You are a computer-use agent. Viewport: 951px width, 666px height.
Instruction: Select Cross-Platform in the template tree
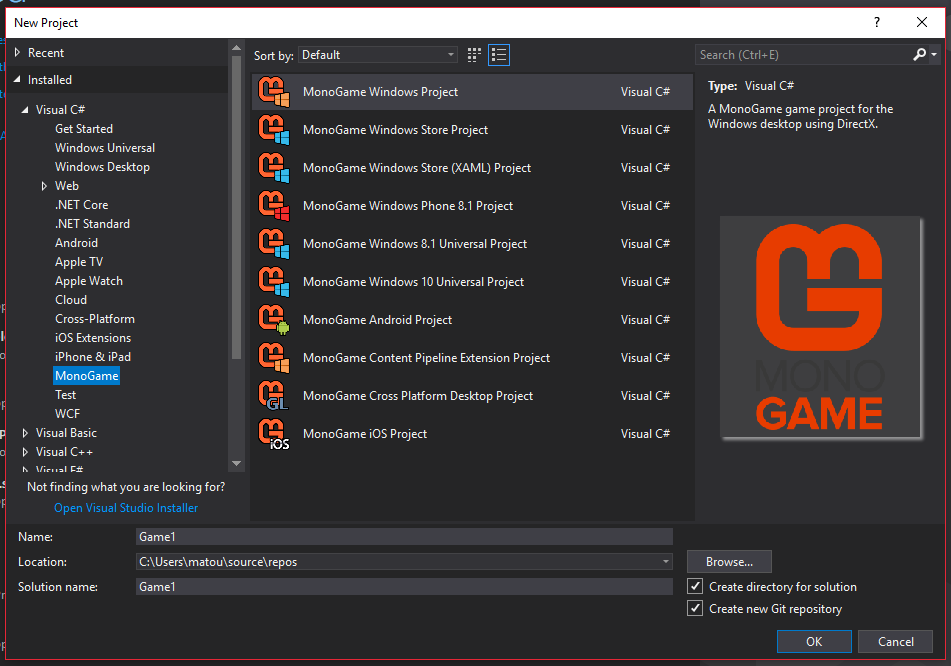tap(95, 319)
